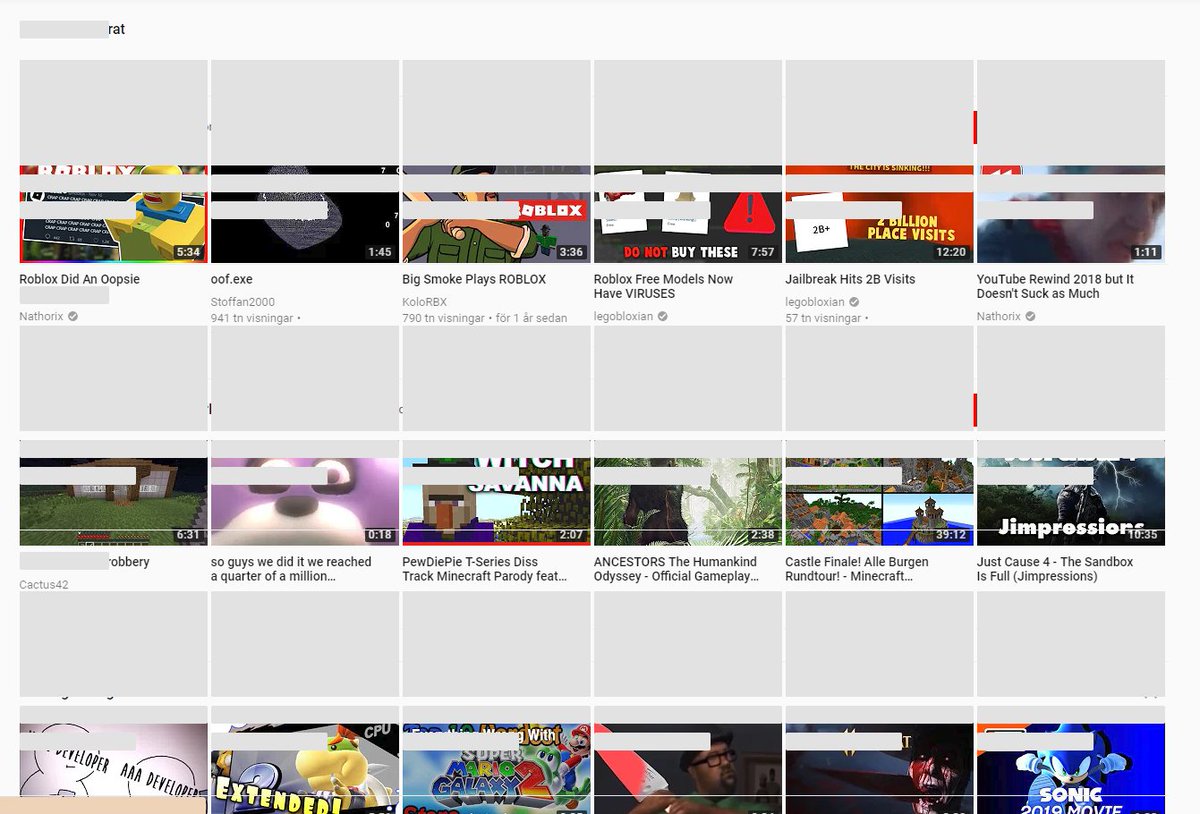
Task: Open the Super Mario Galaxy 2 thumbnail
Action: coord(496,768)
